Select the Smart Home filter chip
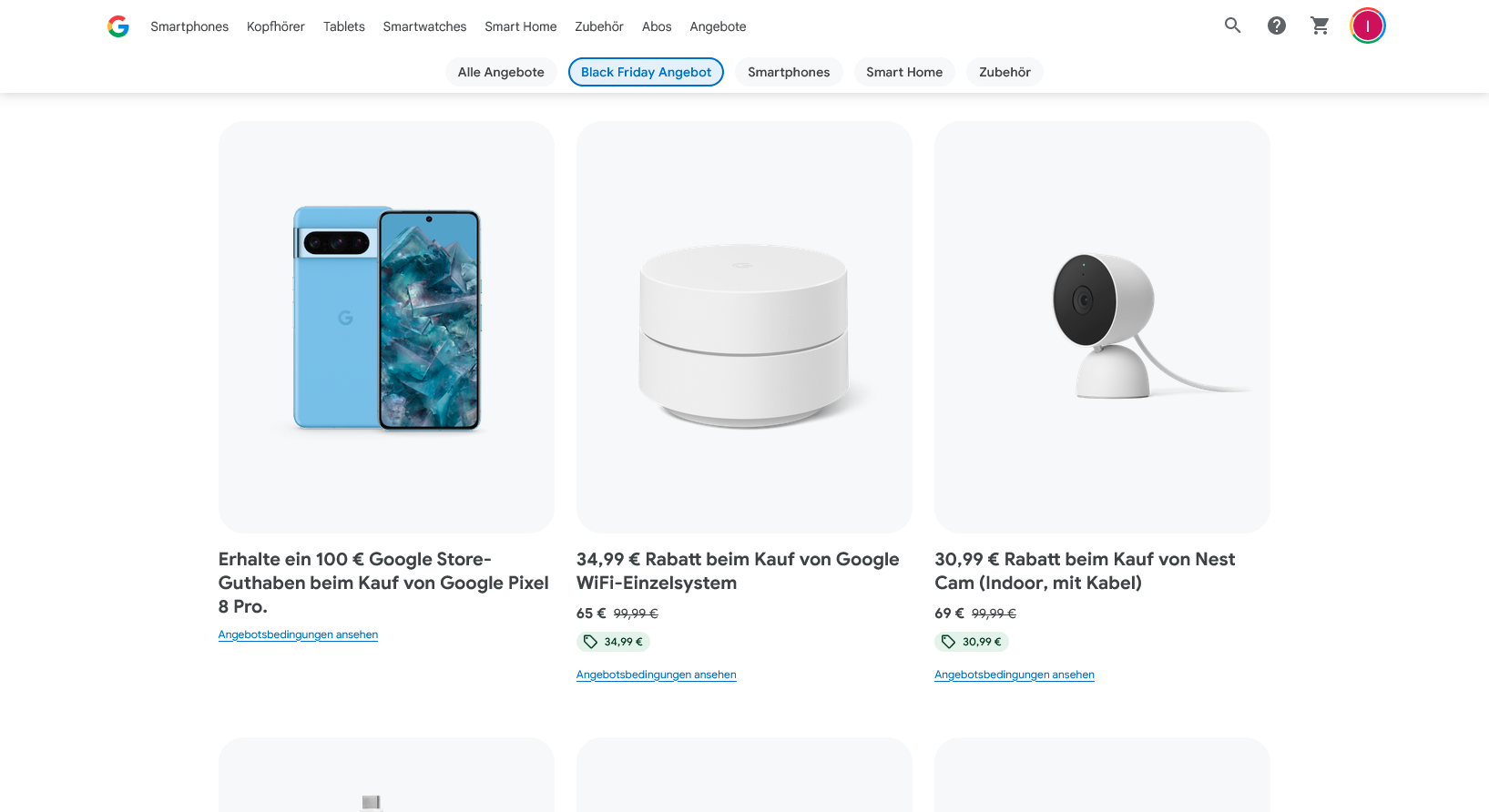 (x=904, y=72)
